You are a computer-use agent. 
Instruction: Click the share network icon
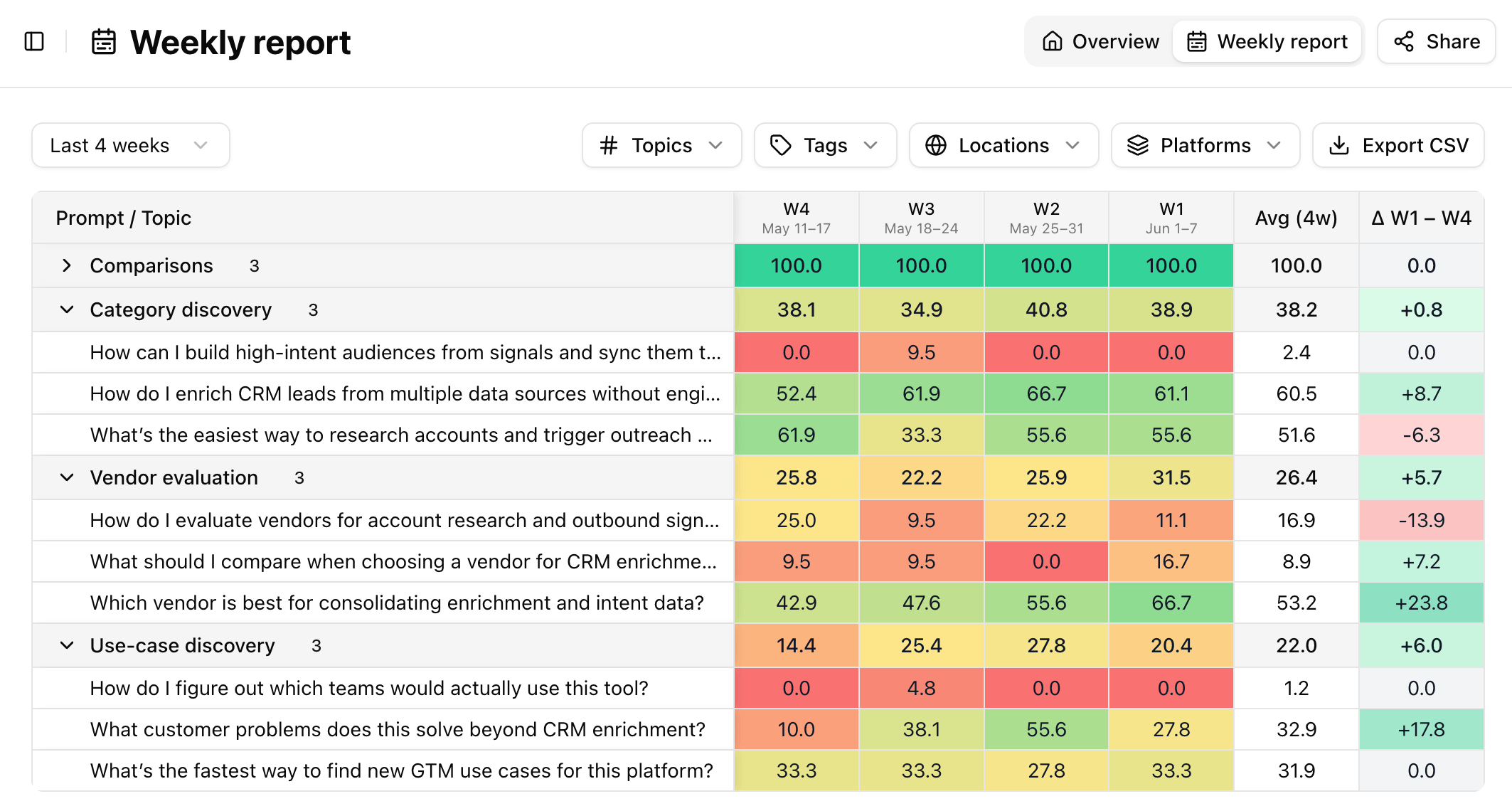click(x=1404, y=41)
